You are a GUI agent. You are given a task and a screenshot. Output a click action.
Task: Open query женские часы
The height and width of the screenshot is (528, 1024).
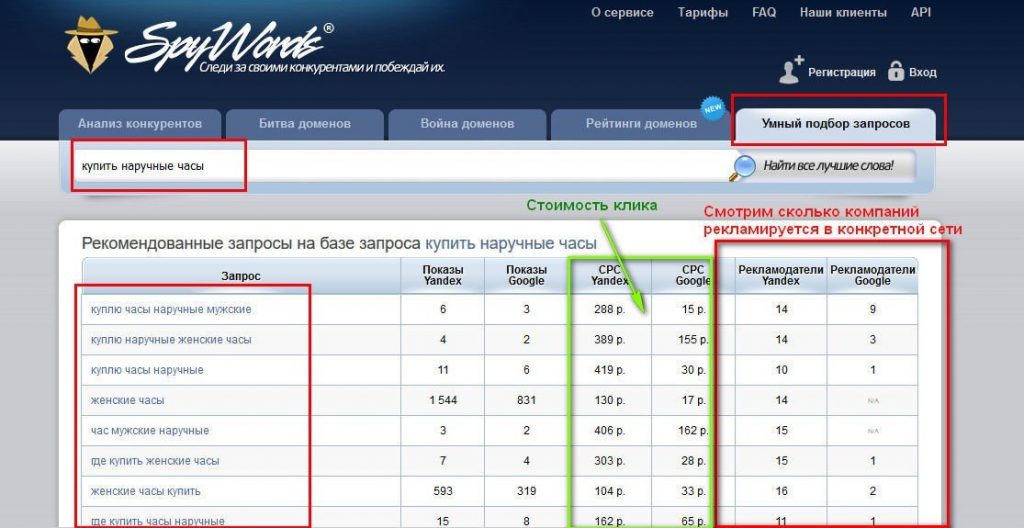click(127, 401)
